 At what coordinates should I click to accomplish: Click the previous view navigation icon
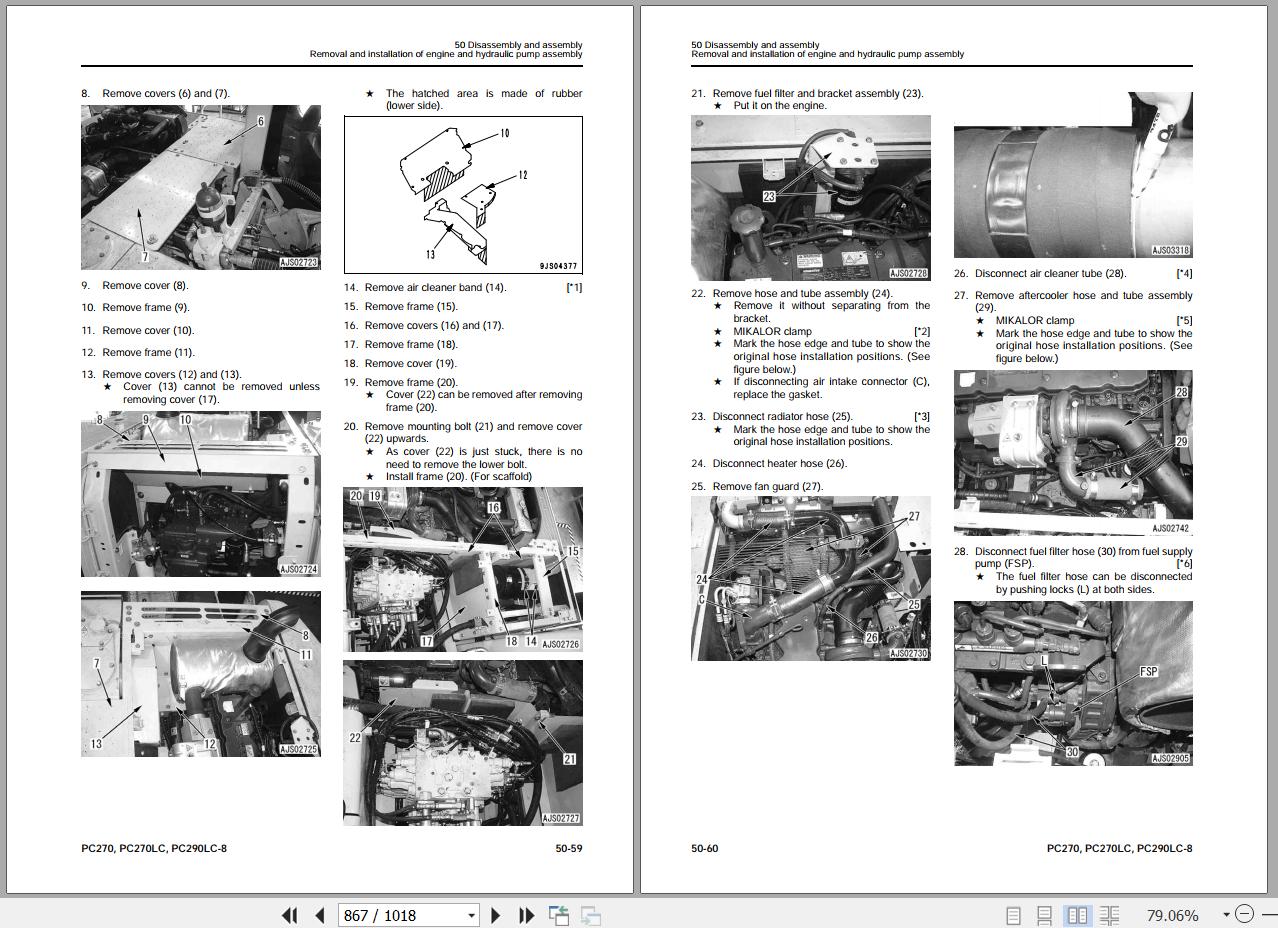[558, 915]
